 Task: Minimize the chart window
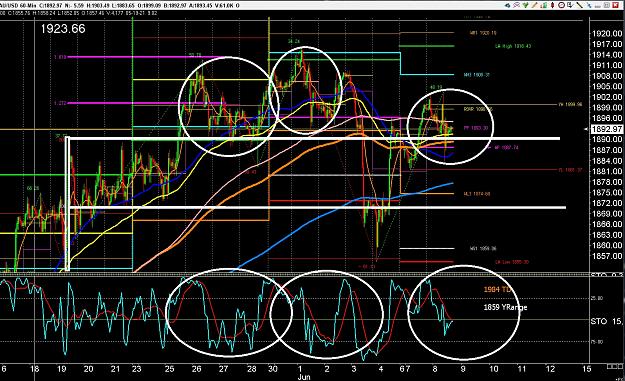pyautogui.click(x=597, y=6)
